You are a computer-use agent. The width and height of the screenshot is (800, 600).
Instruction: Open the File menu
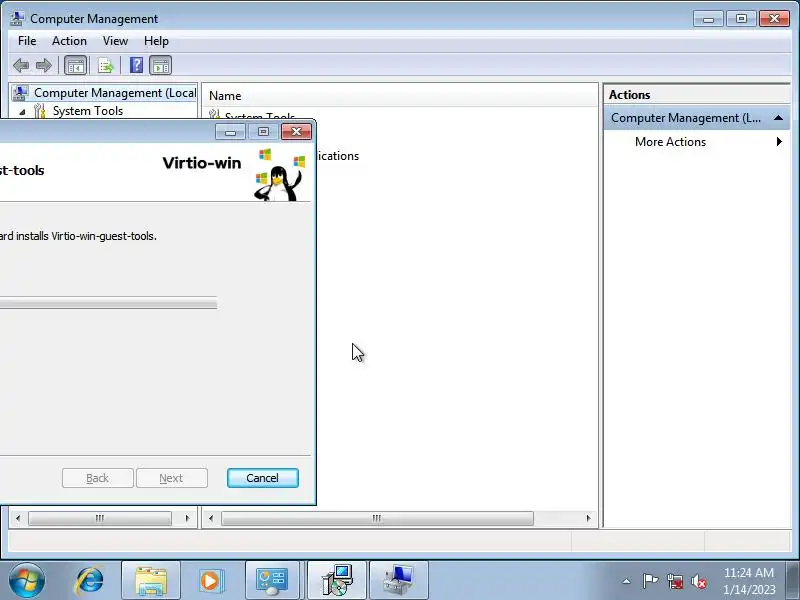pyautogui.click(x=27, y=41)
